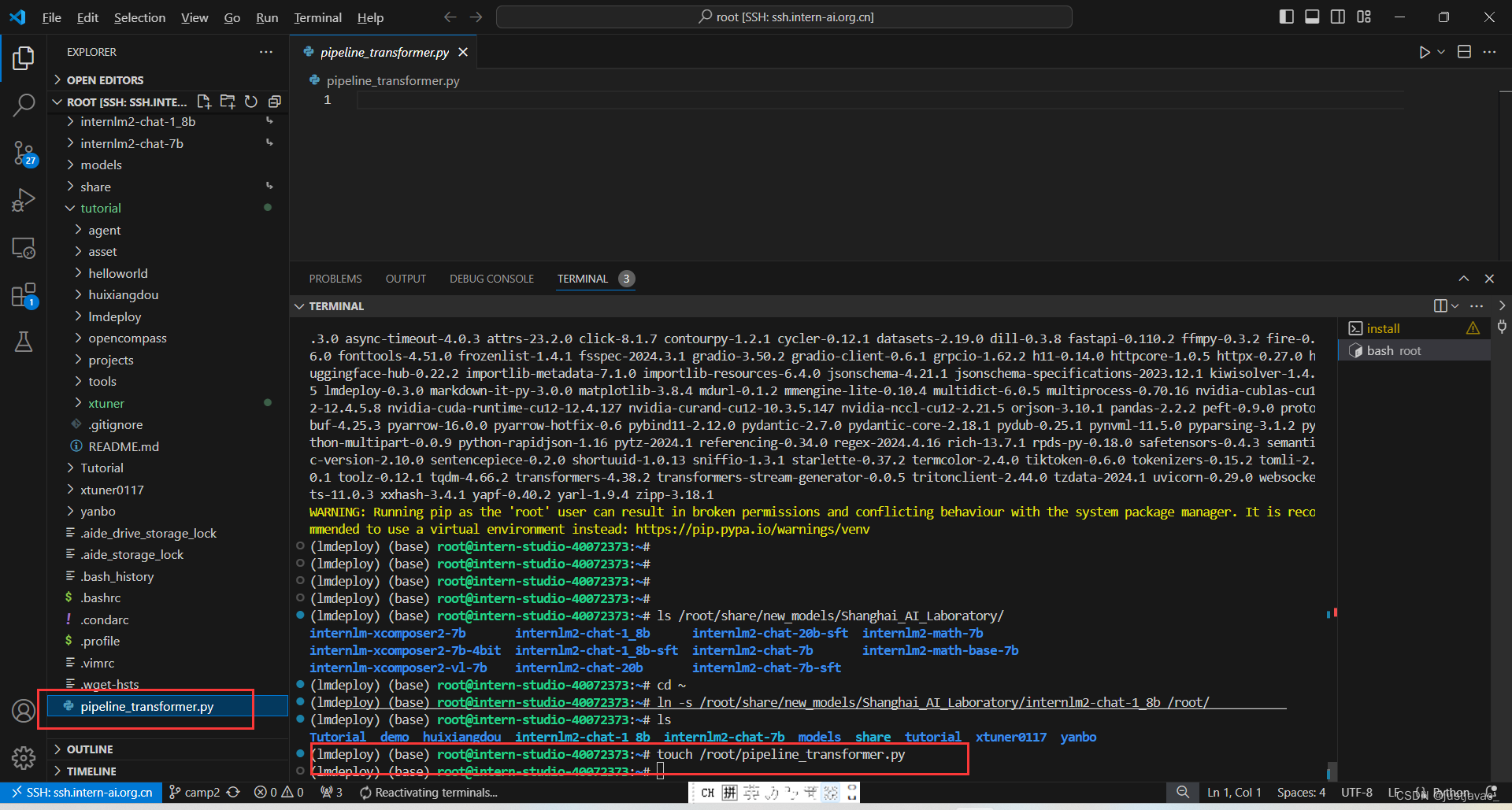This screenshot has width=1512, height=810.
Task: Split the terminal pane
Action: [1441, 305]
